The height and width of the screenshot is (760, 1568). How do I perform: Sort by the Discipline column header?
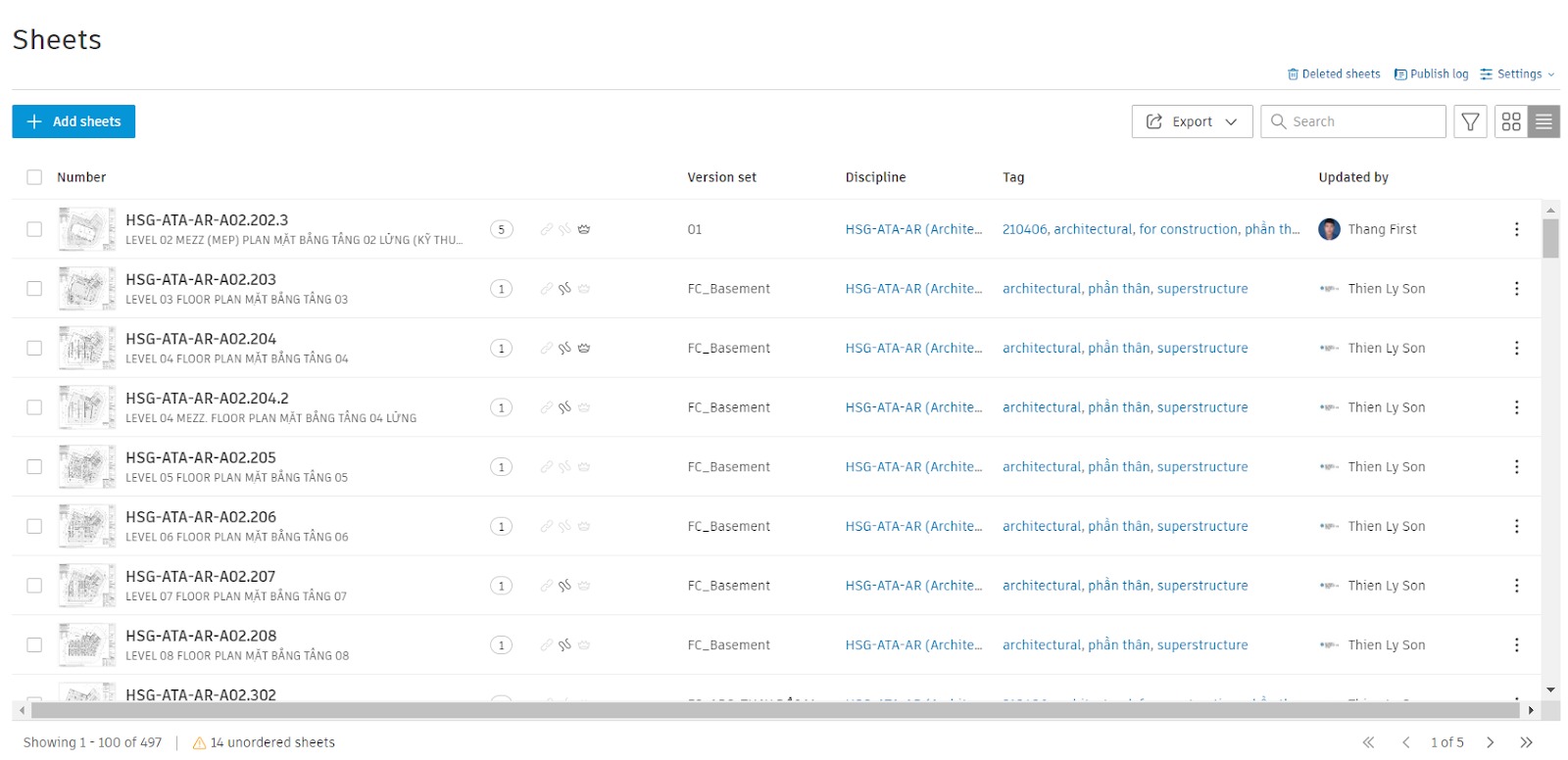pos(875,177)
